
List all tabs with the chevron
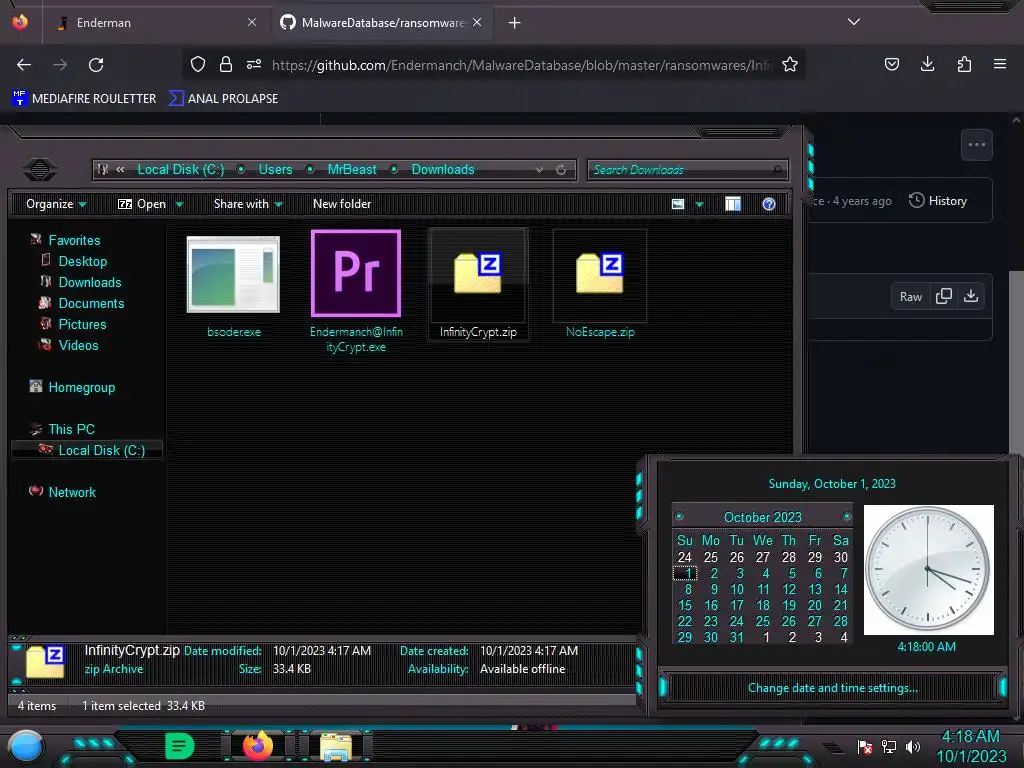(854, 22)
